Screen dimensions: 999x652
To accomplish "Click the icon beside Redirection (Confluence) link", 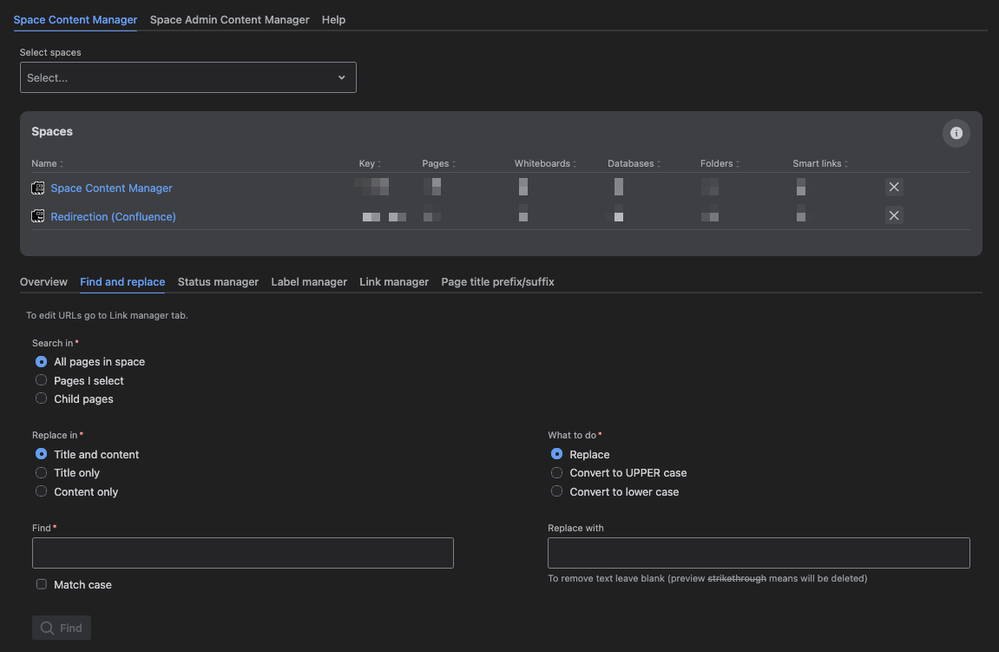I will [x=38, y=216].
